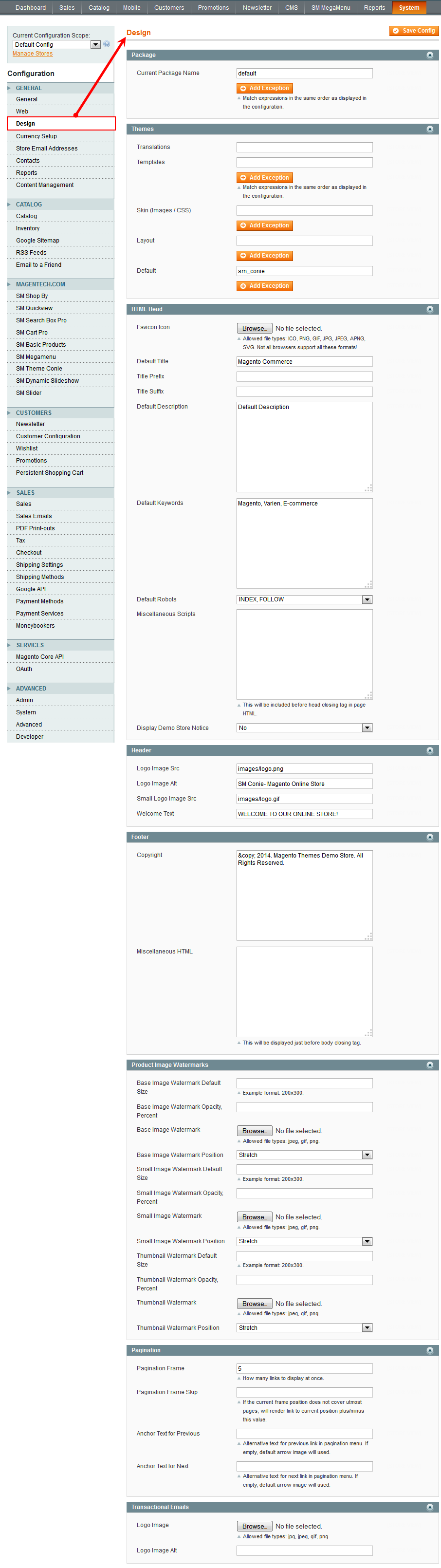Click the Pagination Frame field
Image resolution: width=441 pixels, height=1568 pixels.
(304, 1368)
